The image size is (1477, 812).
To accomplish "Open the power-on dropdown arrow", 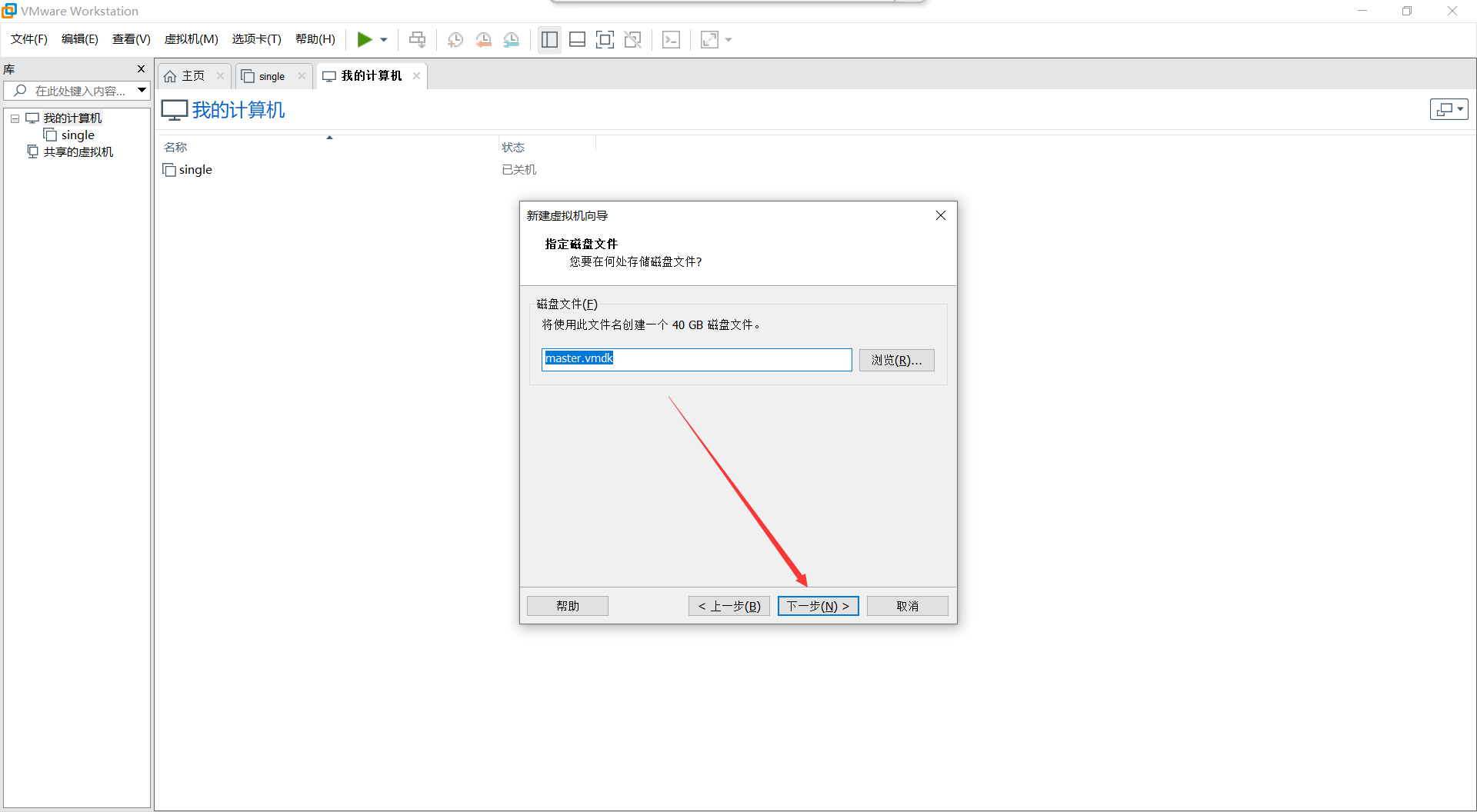I will [382, 39].
